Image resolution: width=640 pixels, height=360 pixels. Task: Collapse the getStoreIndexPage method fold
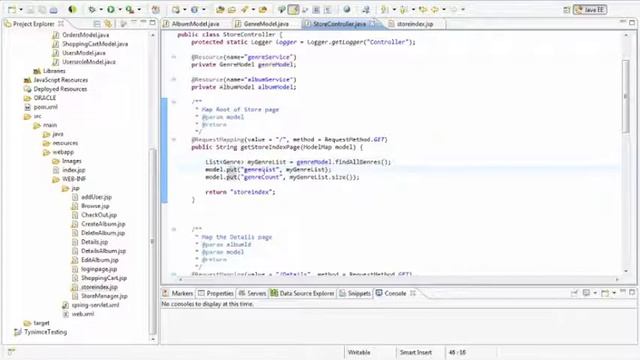tap(173, 140)
